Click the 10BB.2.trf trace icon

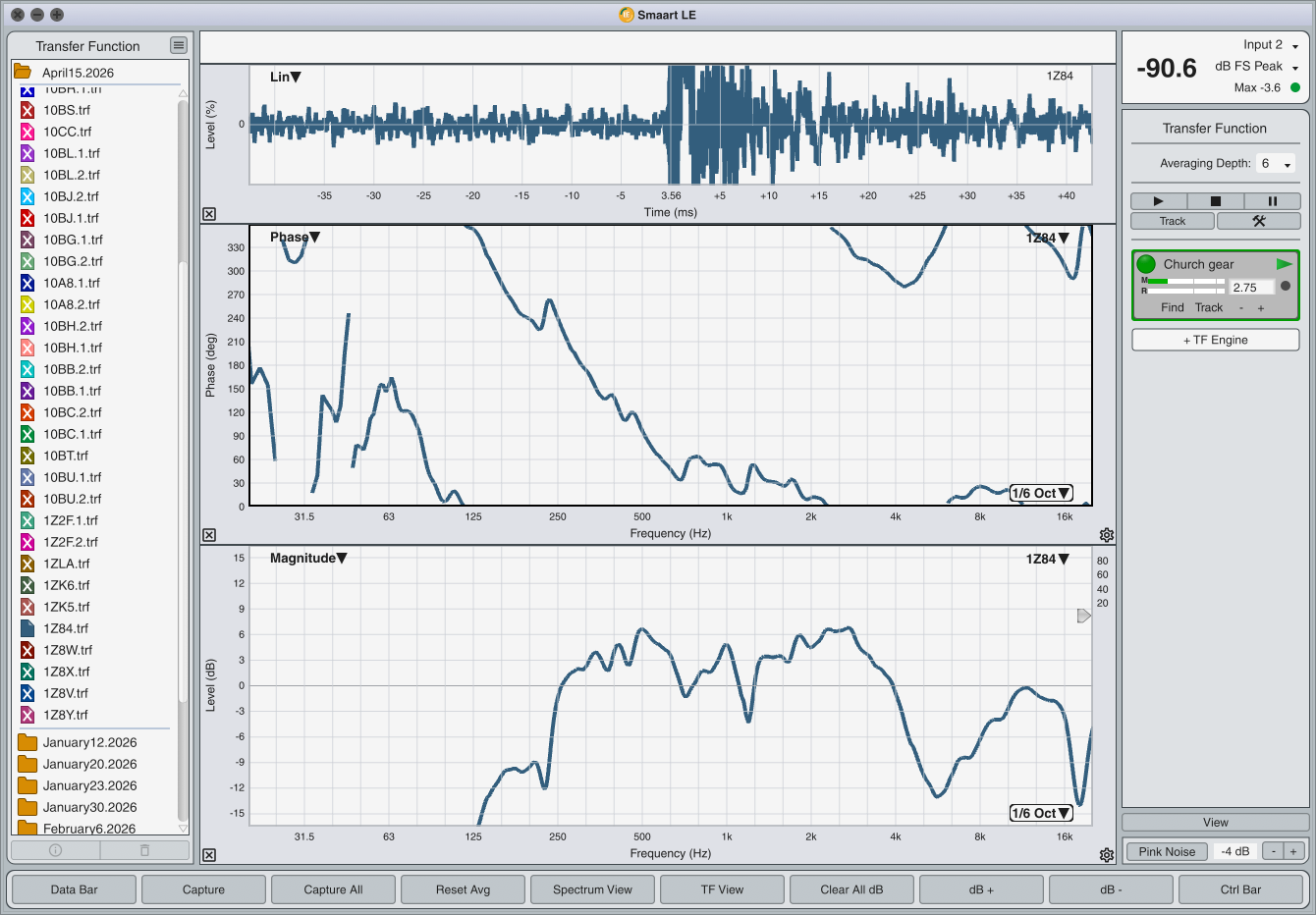click(x=27, y=369)
